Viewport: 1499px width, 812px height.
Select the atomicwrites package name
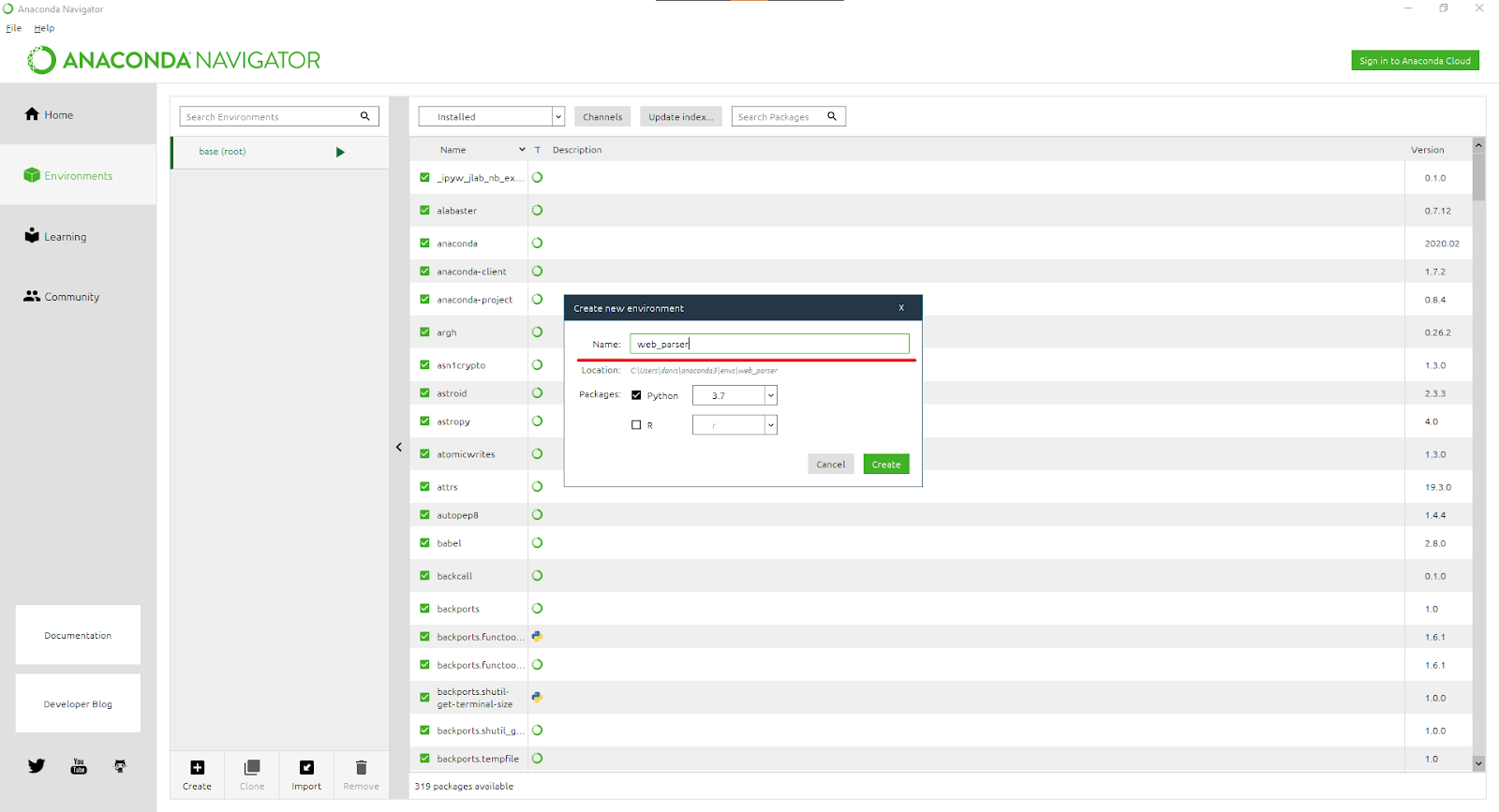tap(466, 454)
